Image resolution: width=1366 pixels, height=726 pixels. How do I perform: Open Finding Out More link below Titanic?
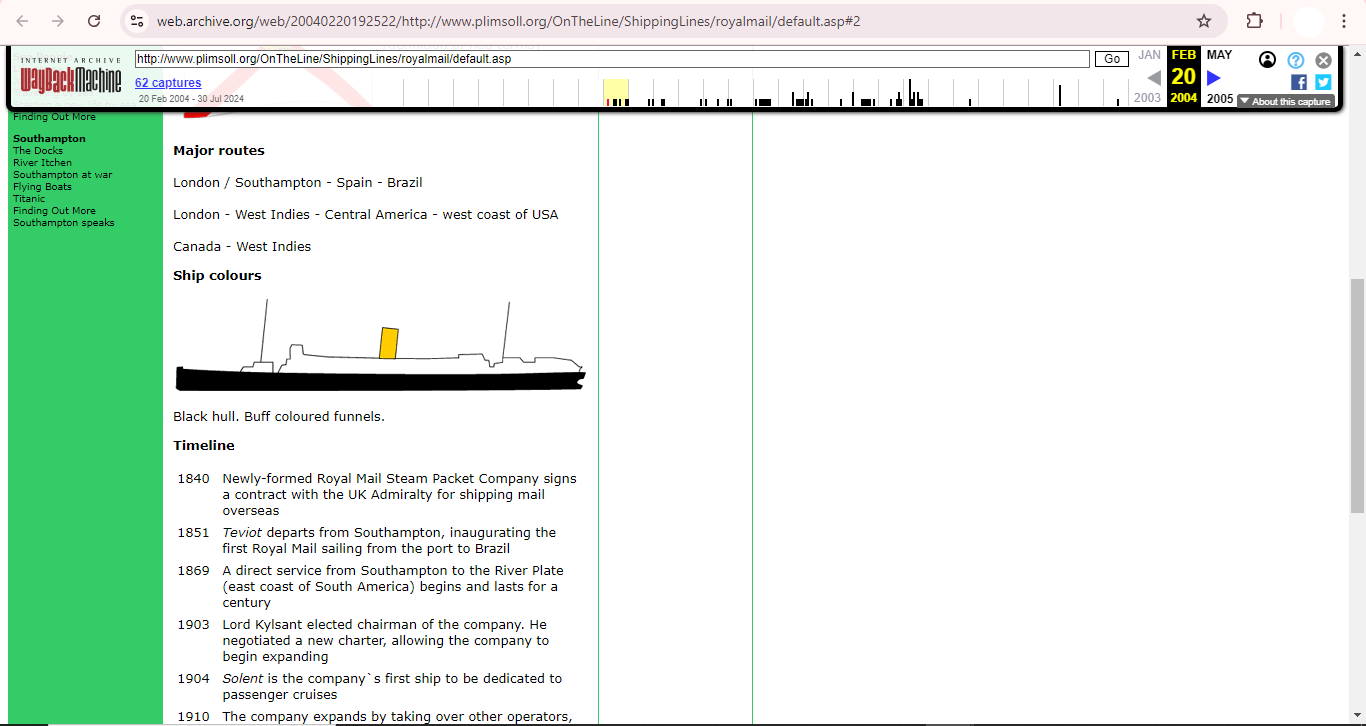tap(54, 211)
